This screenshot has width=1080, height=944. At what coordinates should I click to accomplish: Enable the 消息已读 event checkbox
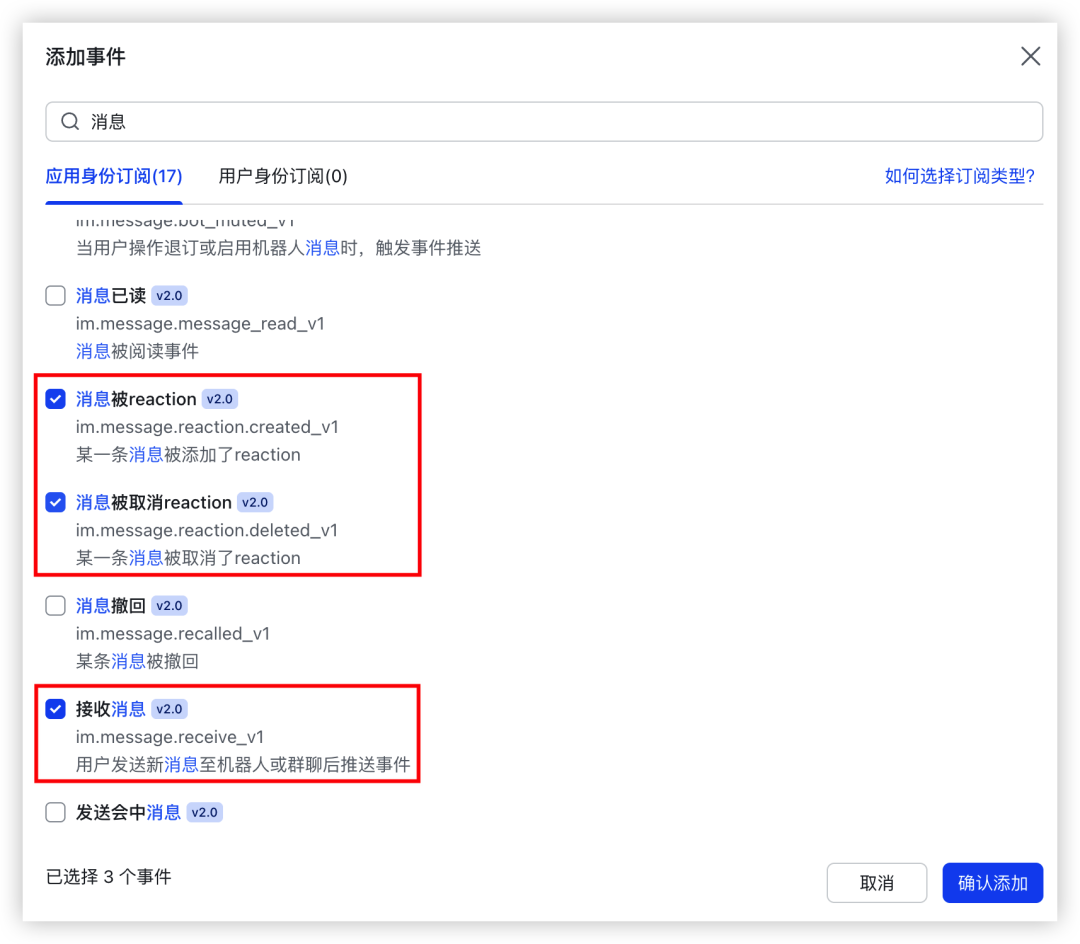56,296
